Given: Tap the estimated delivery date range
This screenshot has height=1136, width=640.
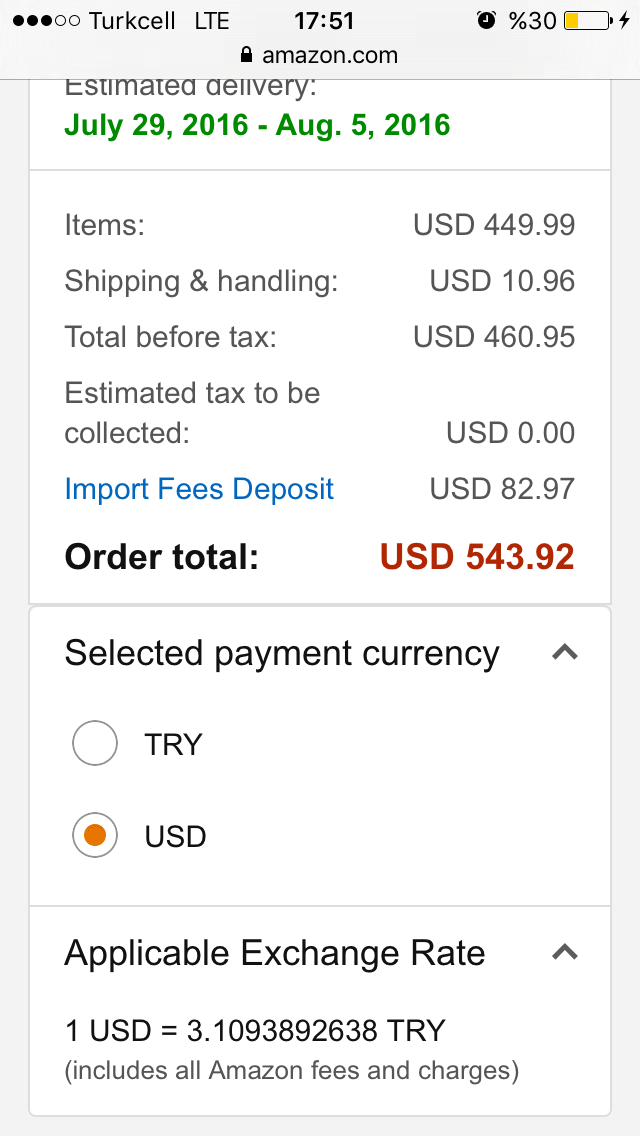Looking at the screenshot, I should [257, 125].
